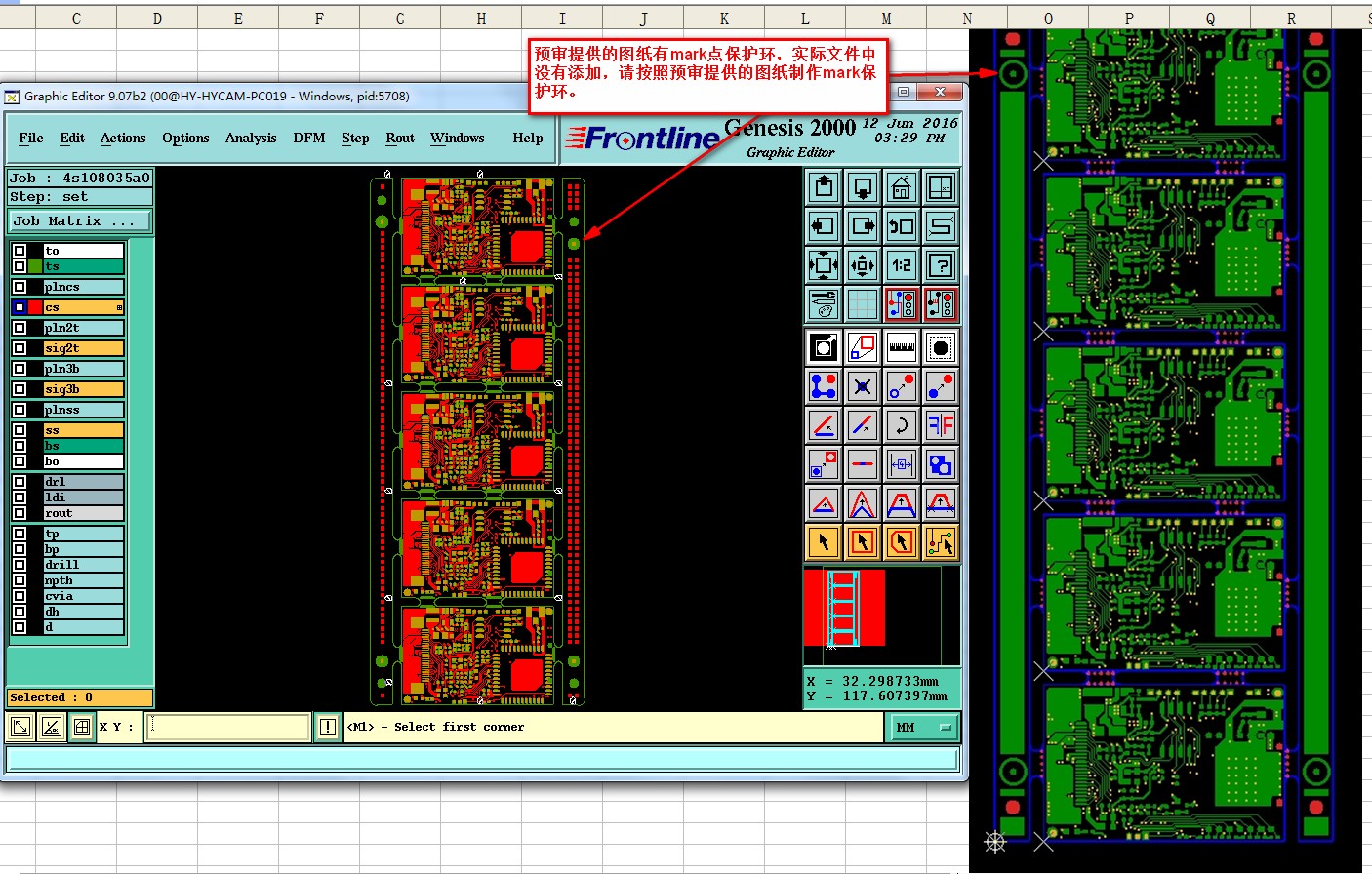Toggle display checkbox for layer sig2t
This screenshot has height=874, width=1372.
(20, 348)
